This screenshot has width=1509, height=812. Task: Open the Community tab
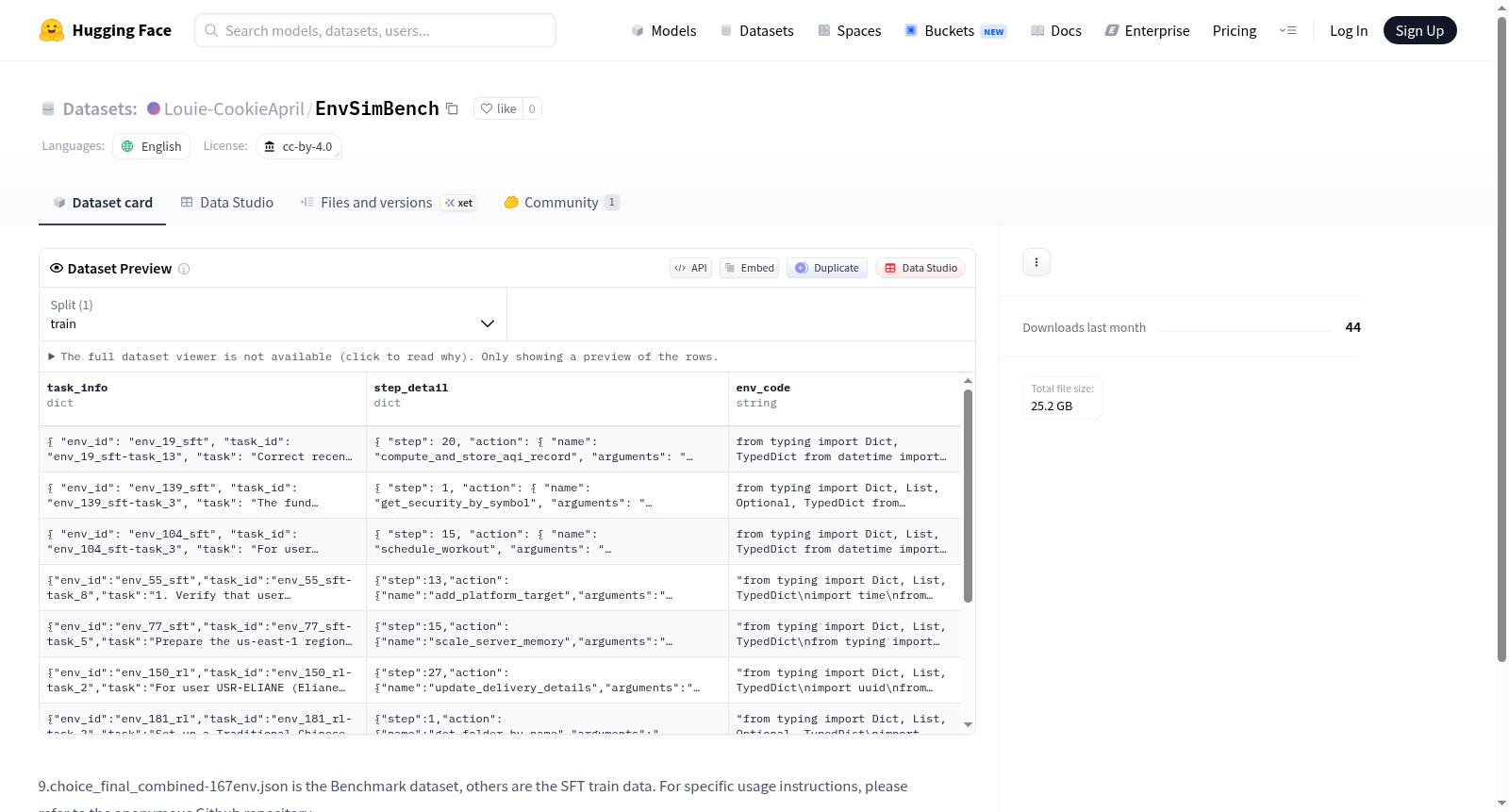pos(561,203)
